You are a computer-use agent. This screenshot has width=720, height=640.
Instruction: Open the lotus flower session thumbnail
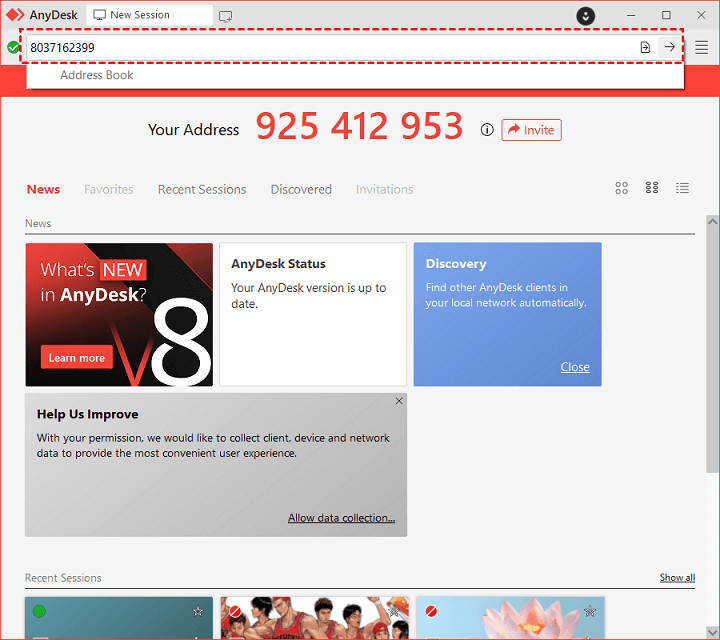(510, 618)
